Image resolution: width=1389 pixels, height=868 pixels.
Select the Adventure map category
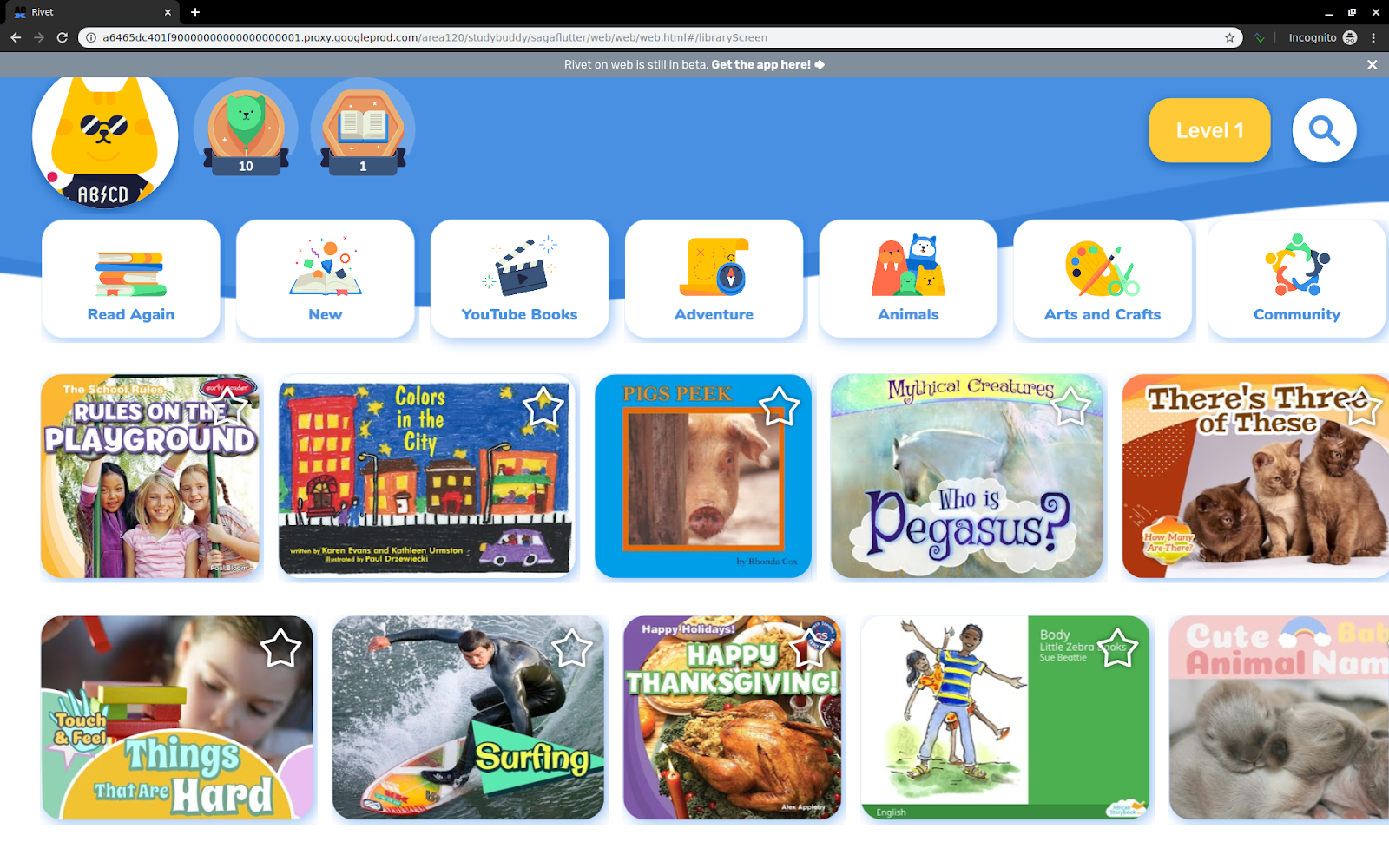click(714, 279)
